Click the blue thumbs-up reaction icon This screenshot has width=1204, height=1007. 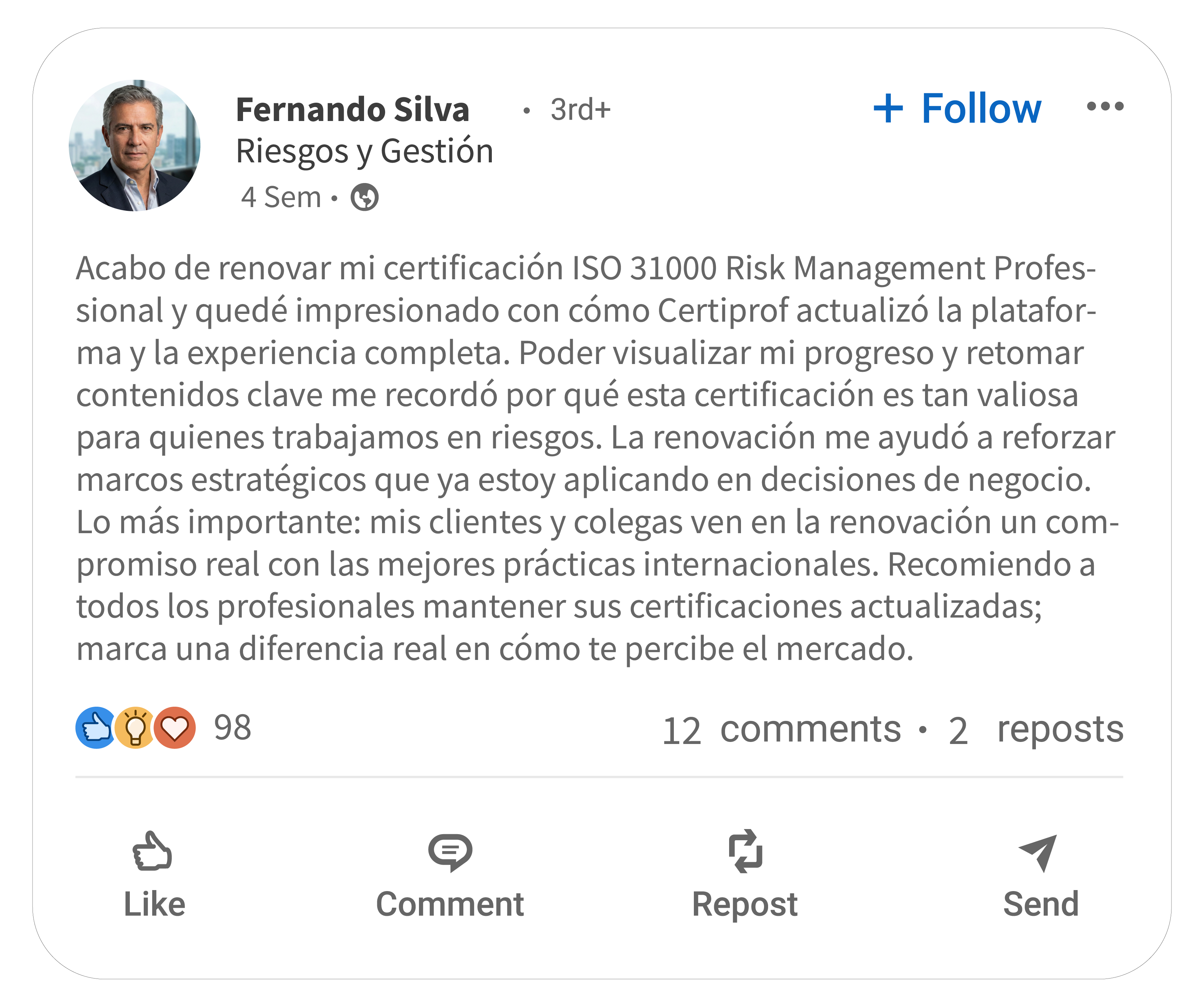(x=95, y=728)
